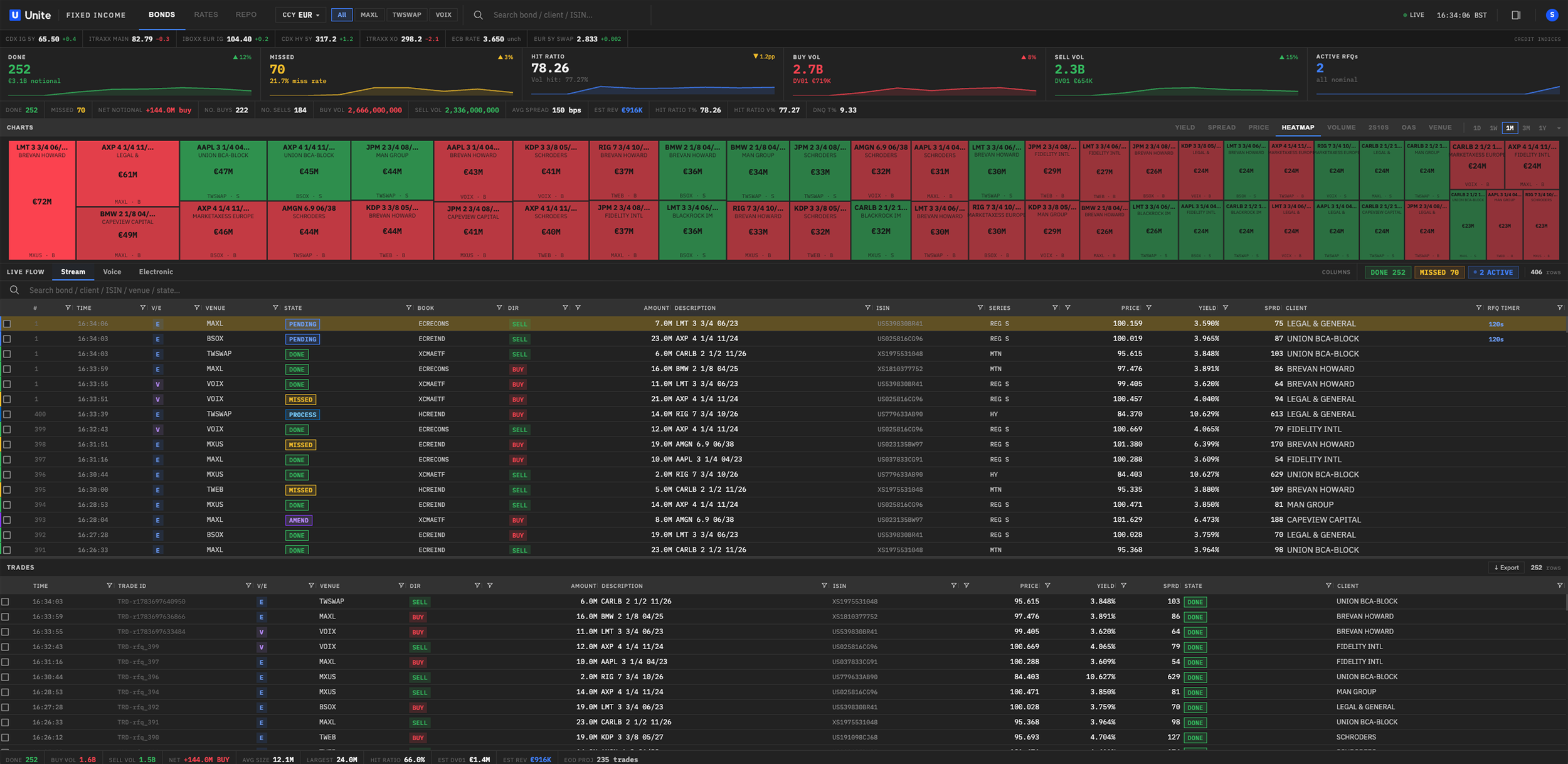Select checkbox for MAXL pending LMT row
The image size is (1568, 764).
pyautogui.click(x=7, y=324)
